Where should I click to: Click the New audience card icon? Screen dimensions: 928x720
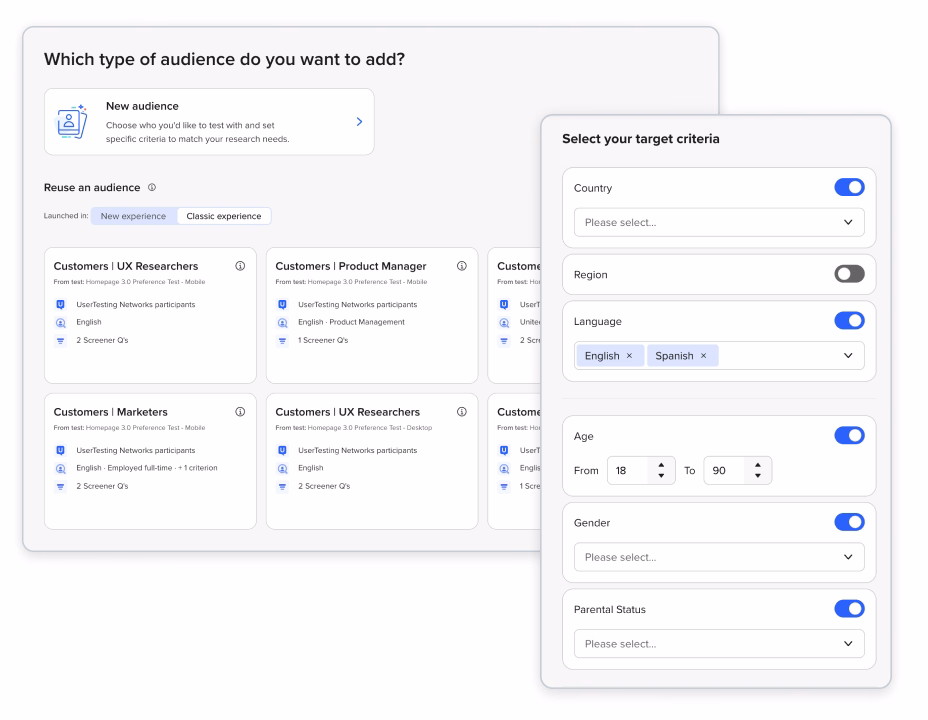click(71, 122)
